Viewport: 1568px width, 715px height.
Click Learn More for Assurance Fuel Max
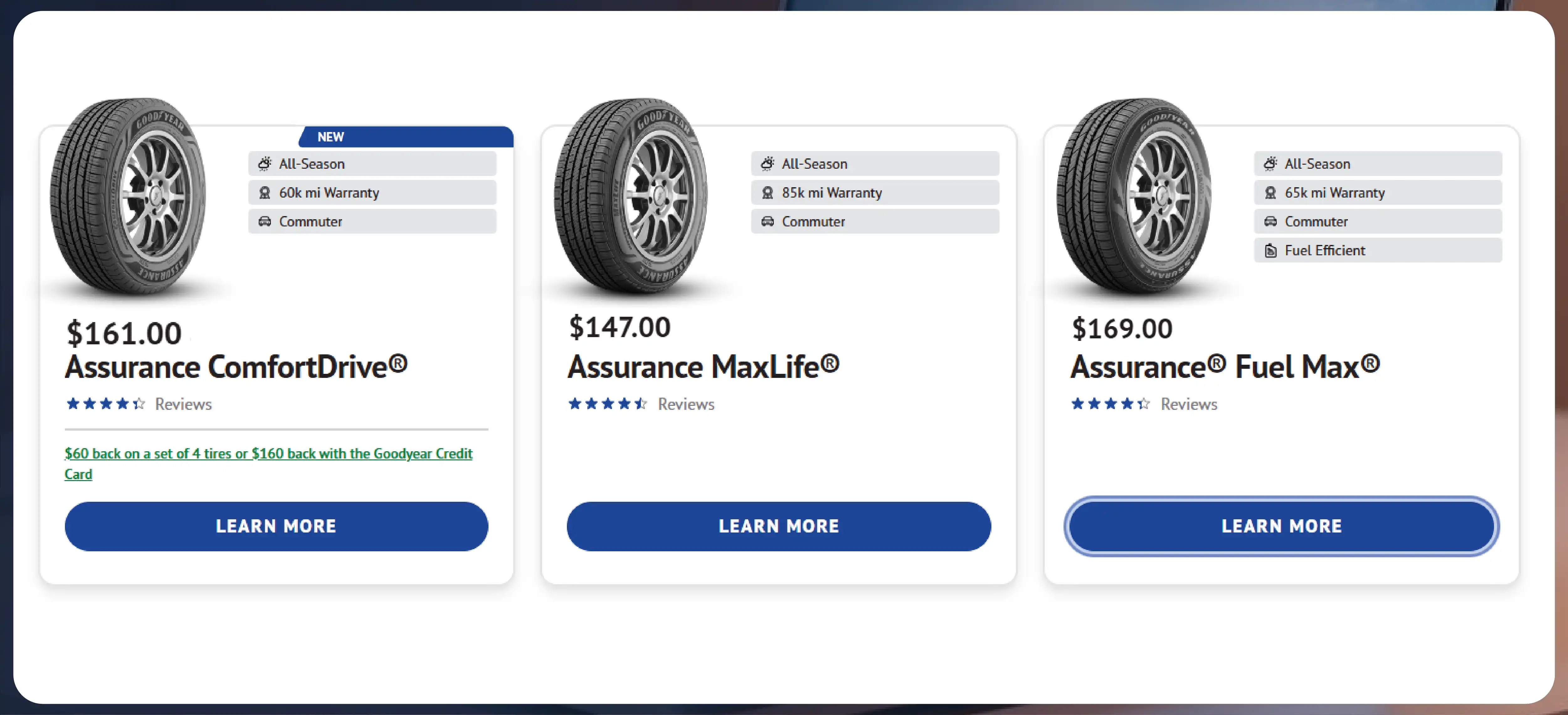pos(1281,526)
